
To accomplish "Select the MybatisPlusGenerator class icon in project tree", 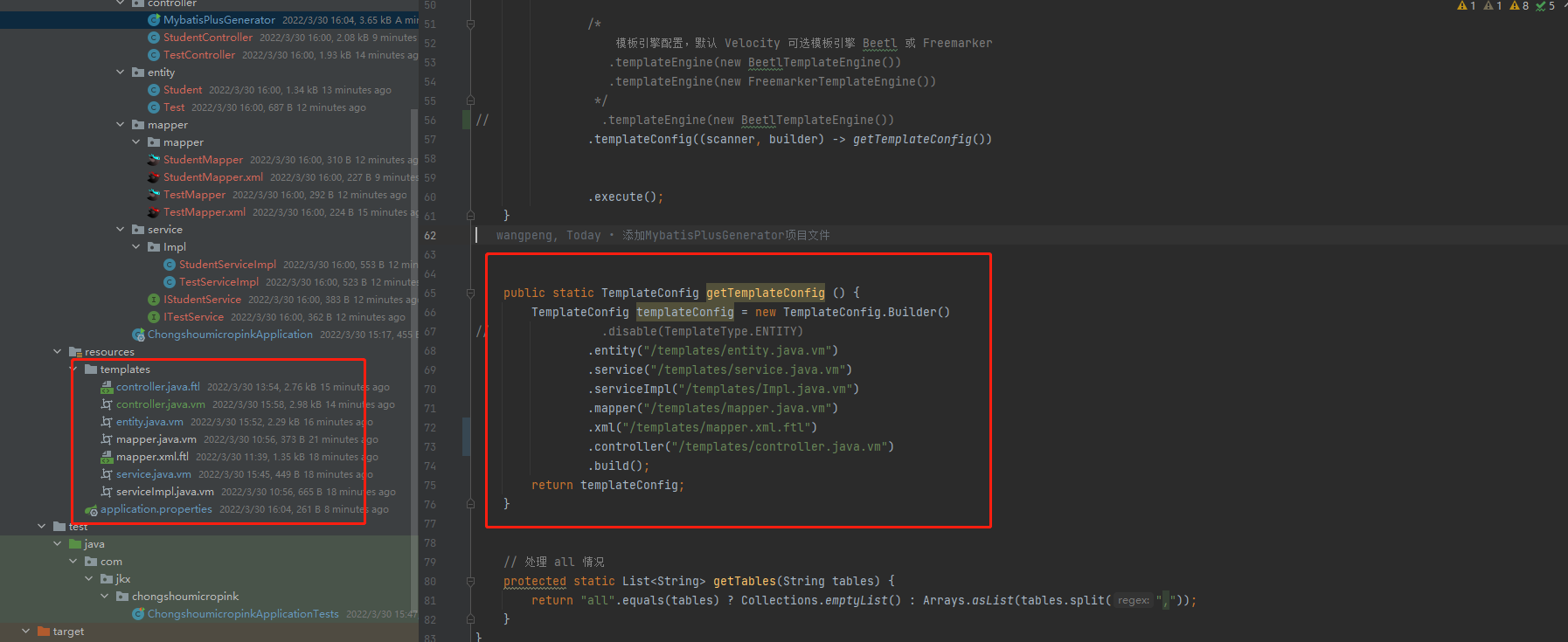I will tap(154, 19).
